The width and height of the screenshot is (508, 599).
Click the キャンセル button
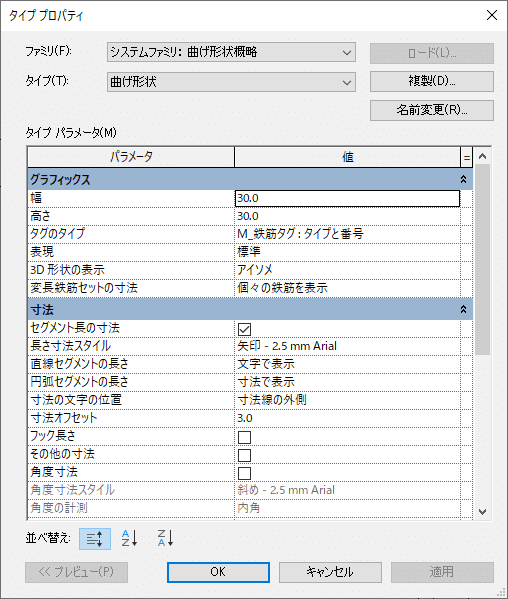click(330, 572)
